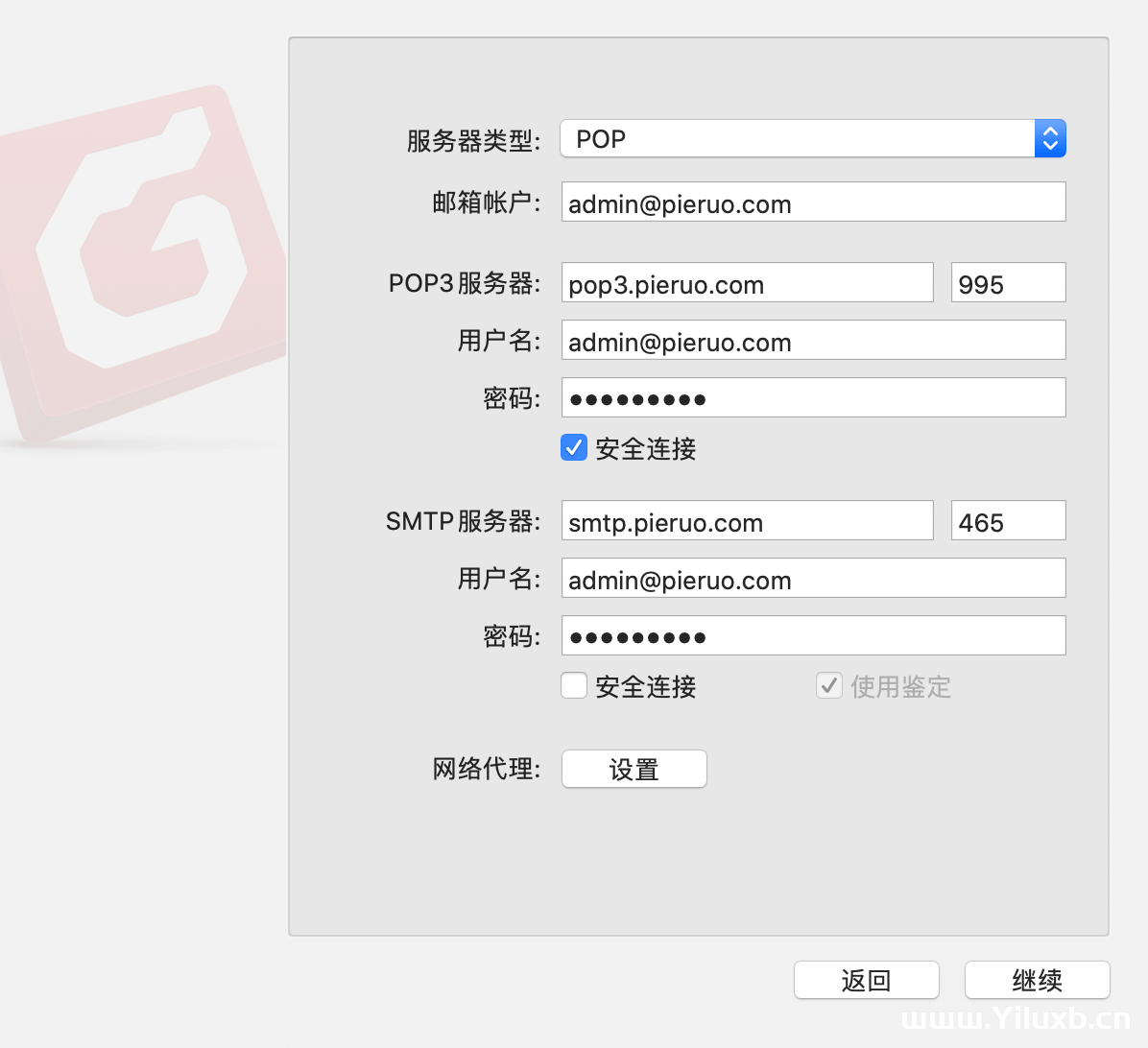Click the SMTP 密码 password field
Image resolution: width=1148 pixels, height=1048 pixels.
pyautogui.click(x=812, y=636)
